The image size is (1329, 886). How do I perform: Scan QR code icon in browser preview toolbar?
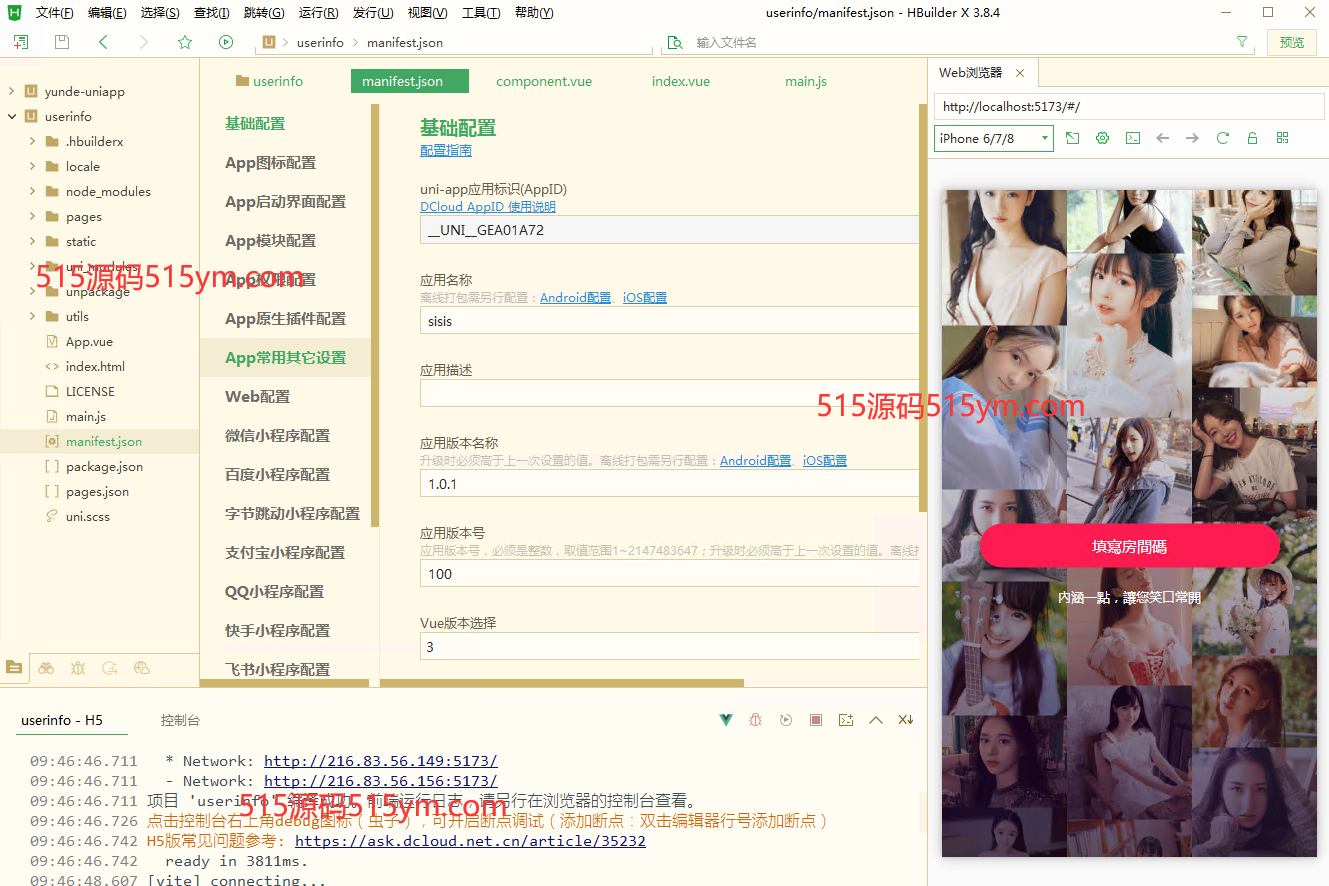click(x=1283, y=138)
